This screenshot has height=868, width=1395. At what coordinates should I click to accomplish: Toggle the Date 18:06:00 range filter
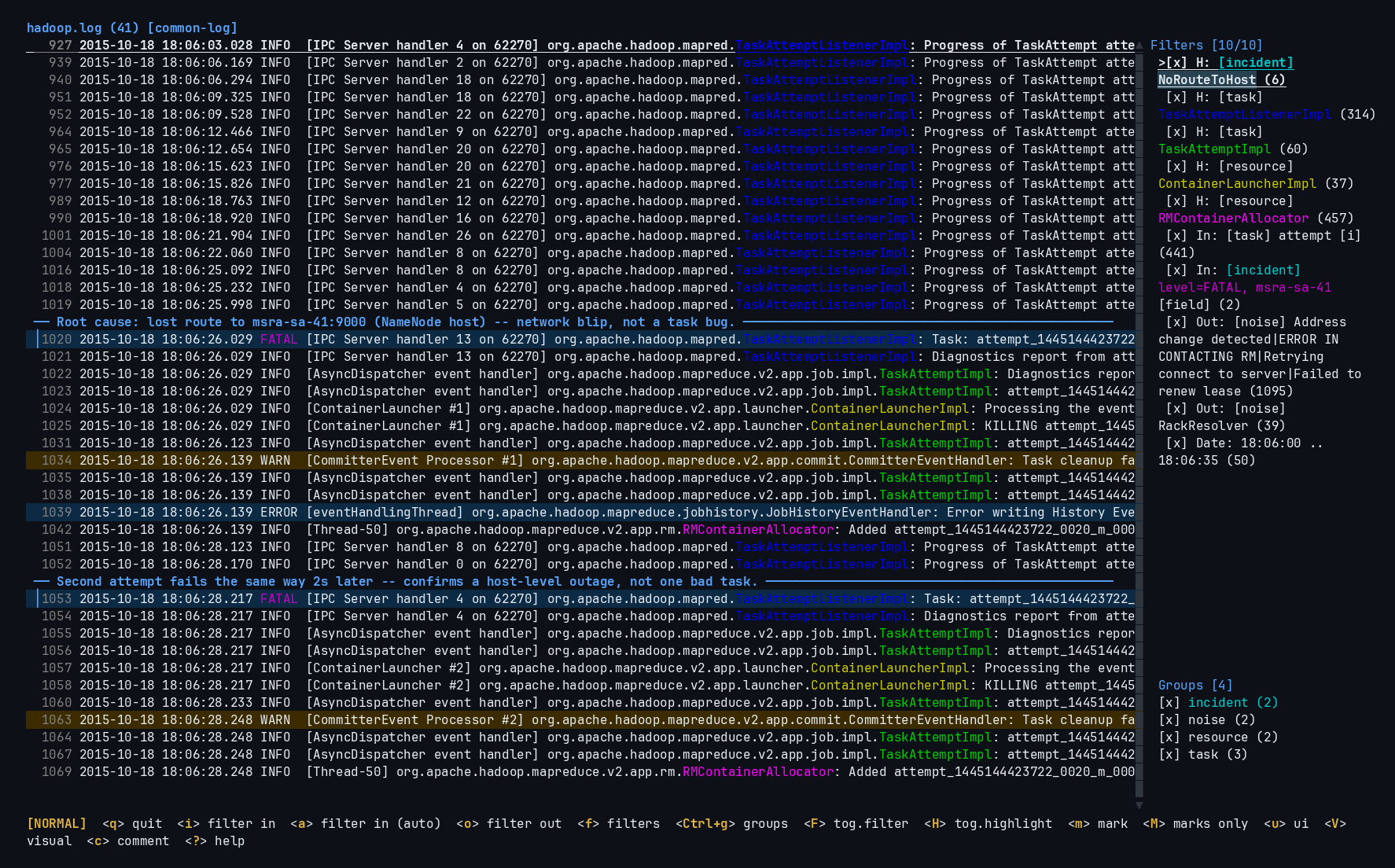tap(1176, 443)
